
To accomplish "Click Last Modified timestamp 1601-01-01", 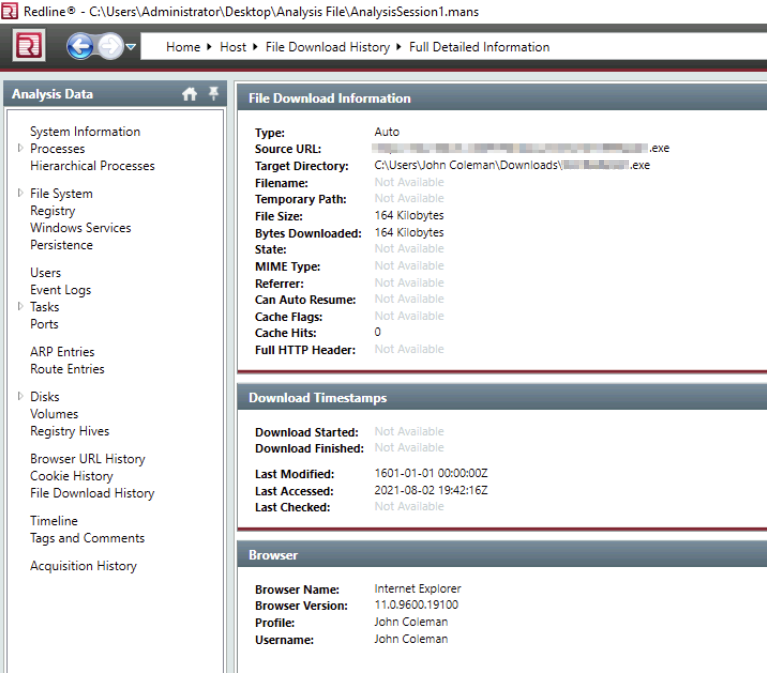I will (431, 473).
